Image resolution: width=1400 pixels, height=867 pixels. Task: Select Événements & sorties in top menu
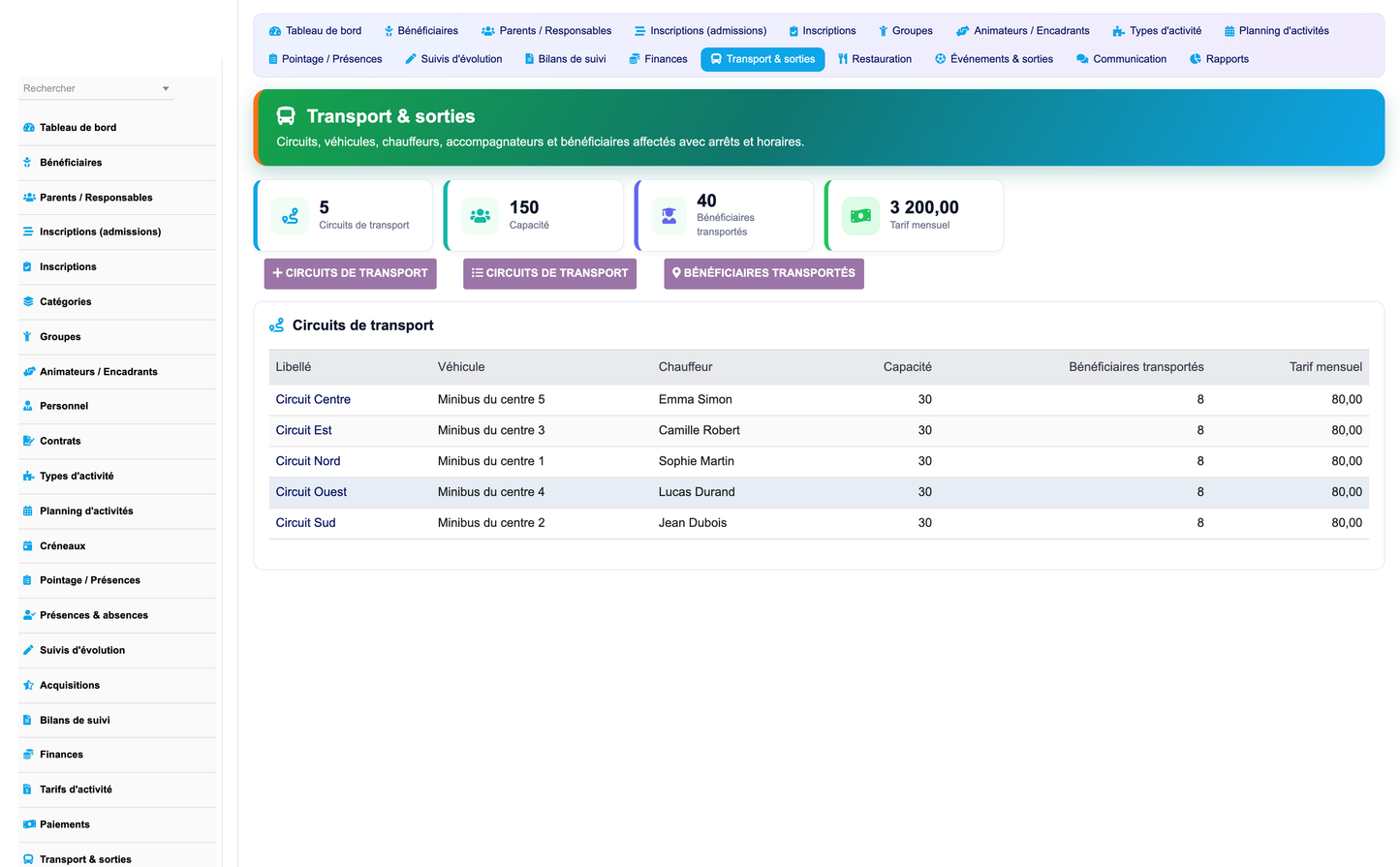click(993, 59)
